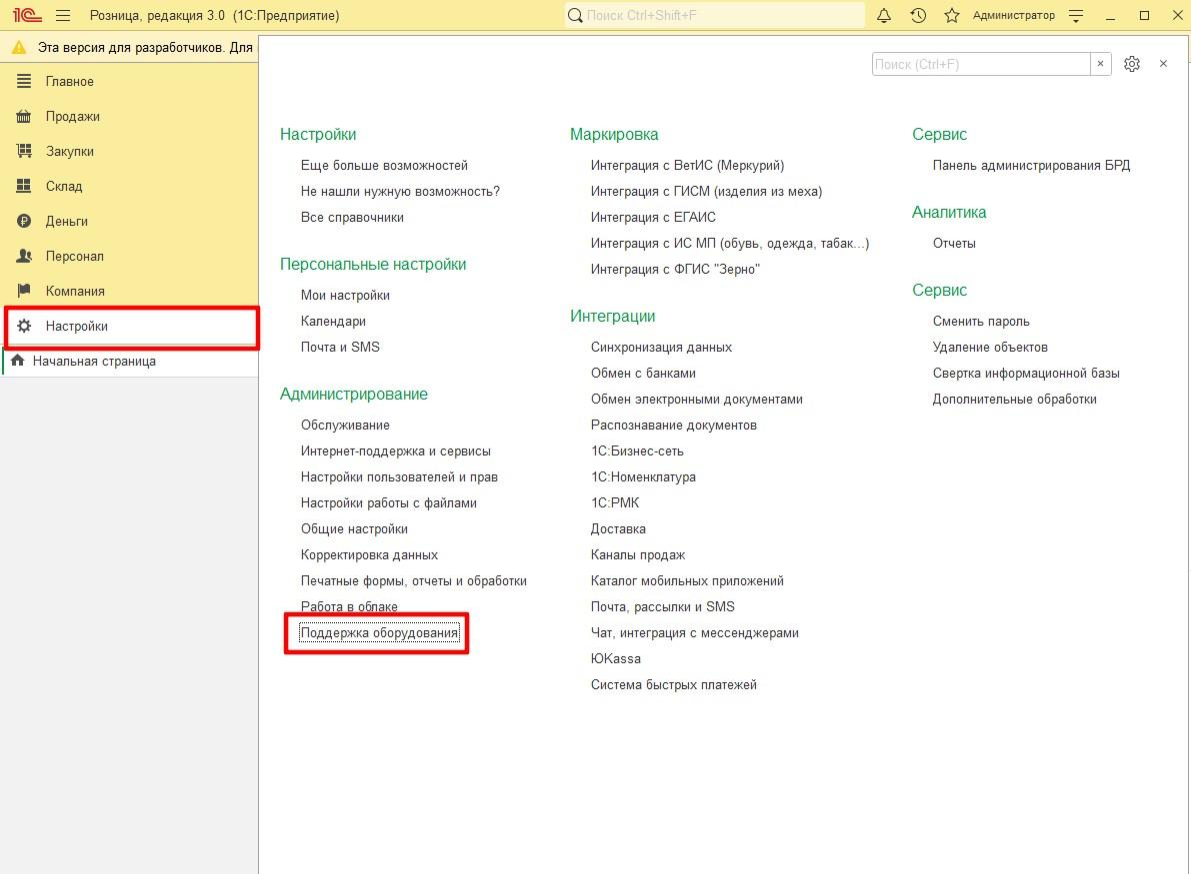Image resolution: width=1191 pixels, height=874 pixels.
Task: Open Корректировка данных
Action: pos(370,555)
